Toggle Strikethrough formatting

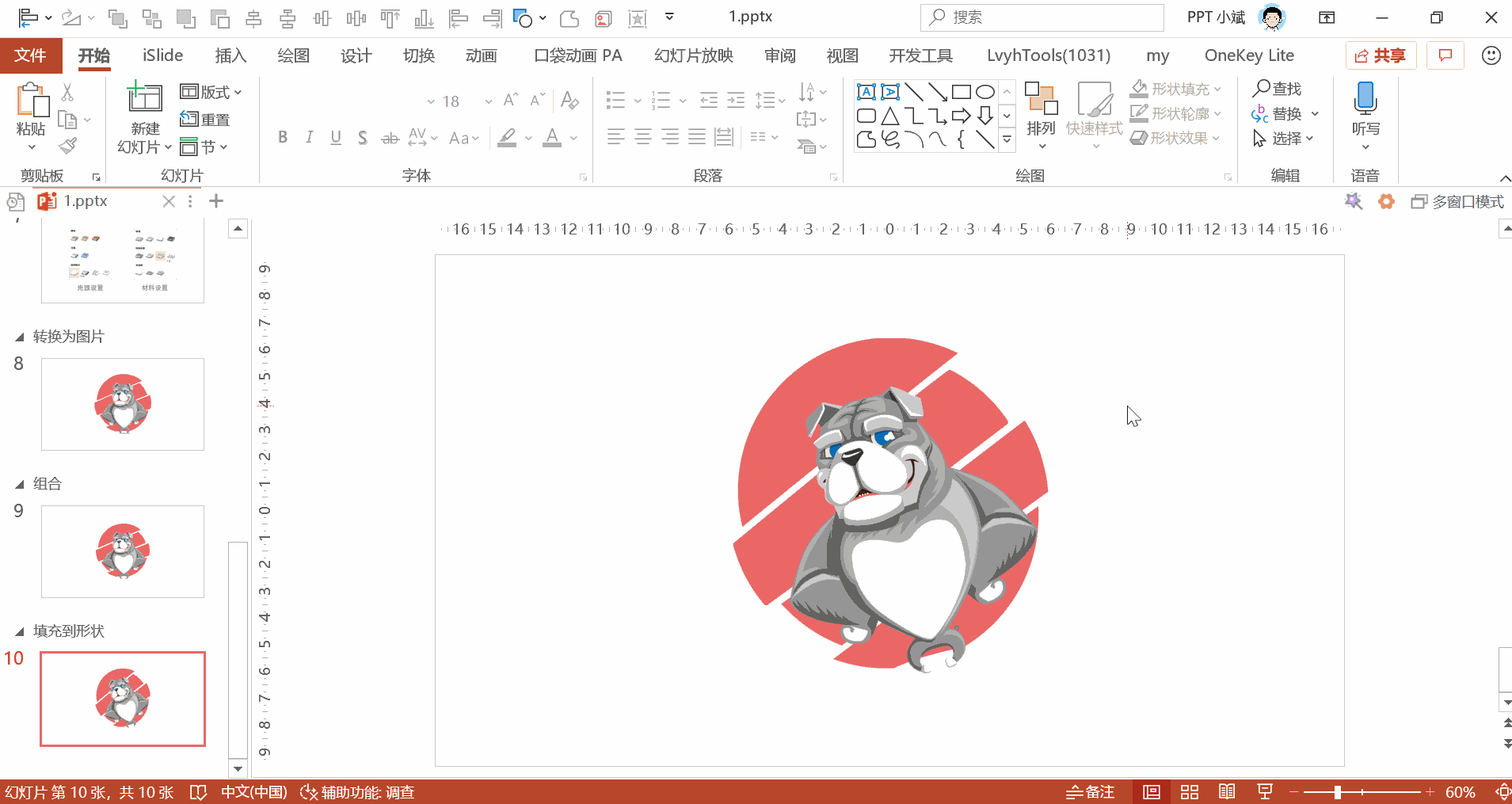coord(390,138)
